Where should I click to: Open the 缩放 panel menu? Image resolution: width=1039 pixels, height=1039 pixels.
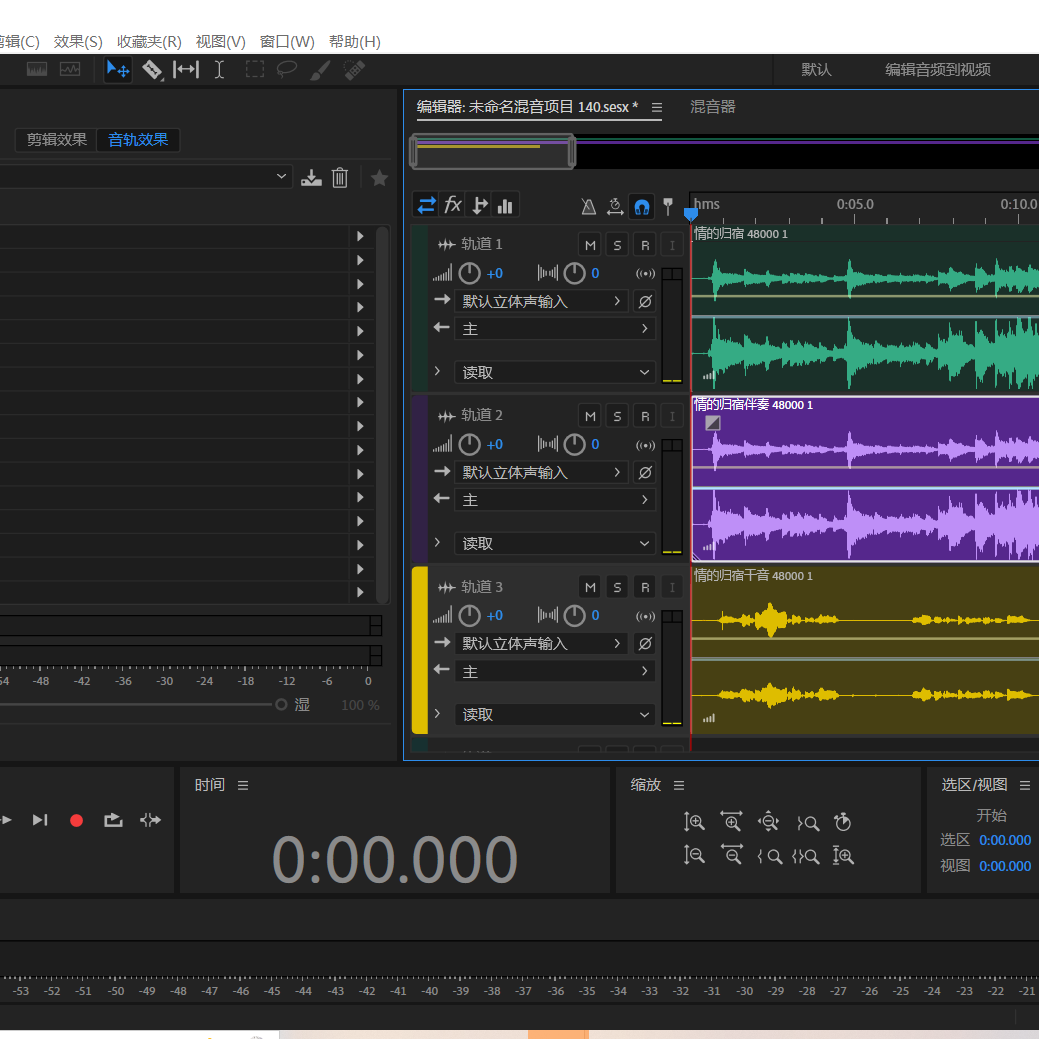679,785
